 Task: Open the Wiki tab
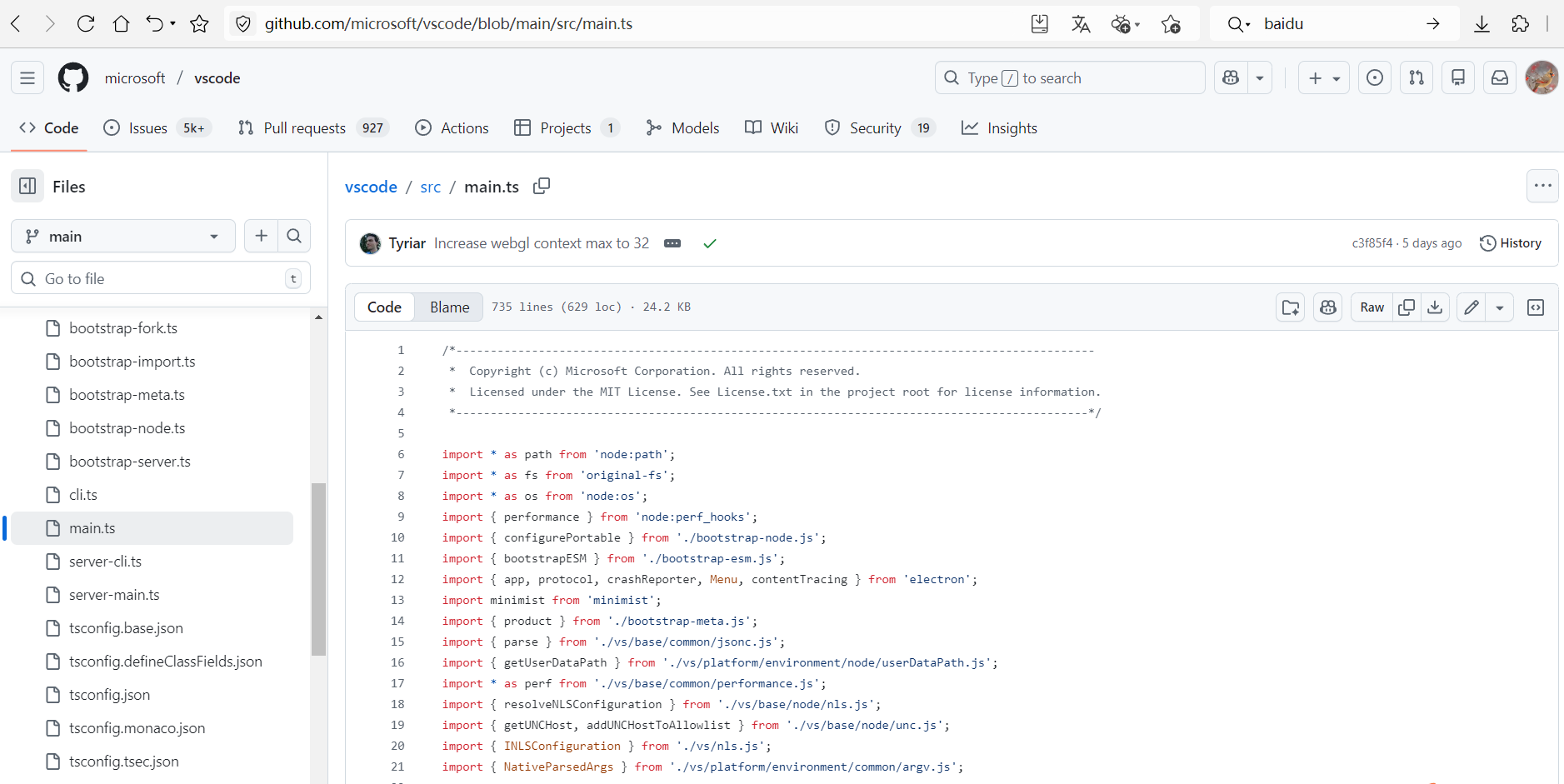(772, 128)
